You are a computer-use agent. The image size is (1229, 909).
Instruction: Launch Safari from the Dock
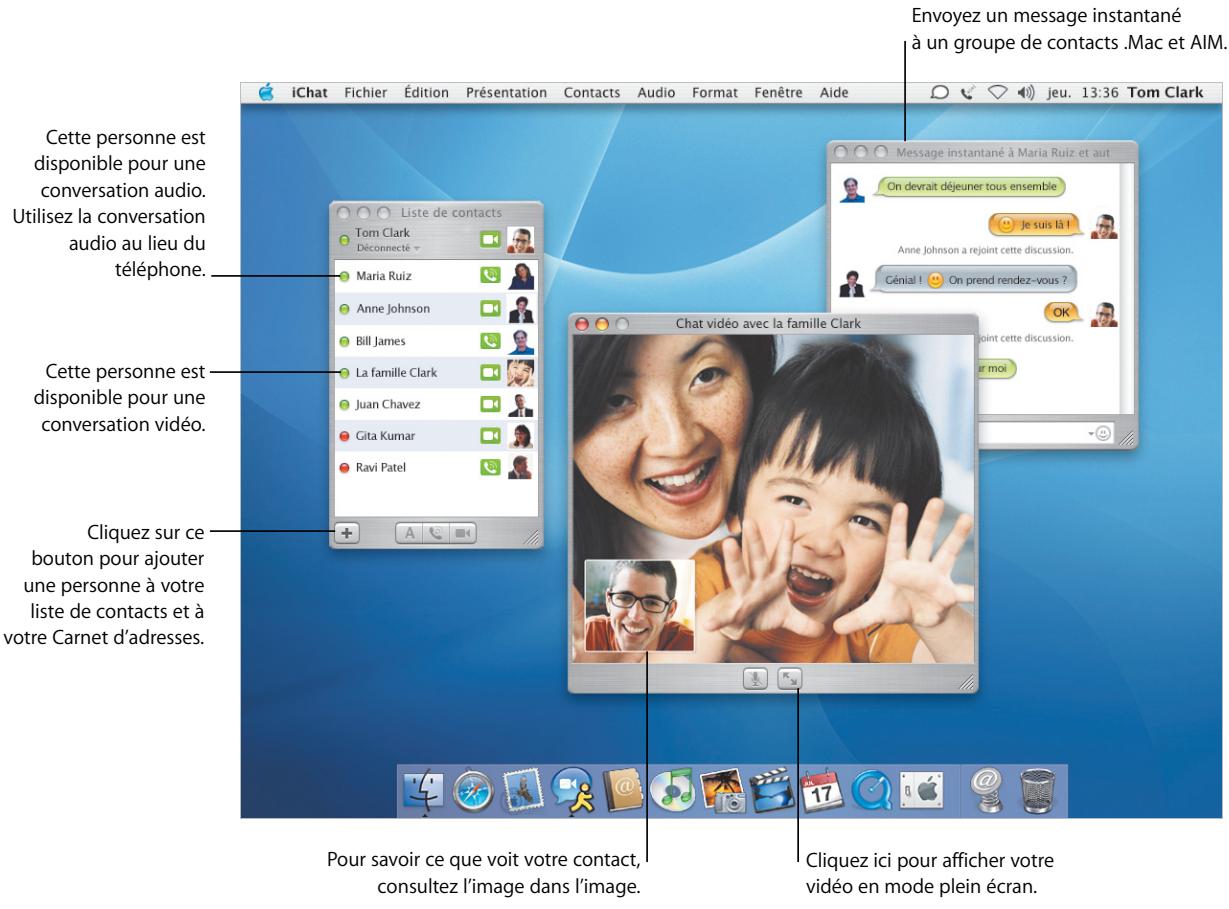(473, 790)
